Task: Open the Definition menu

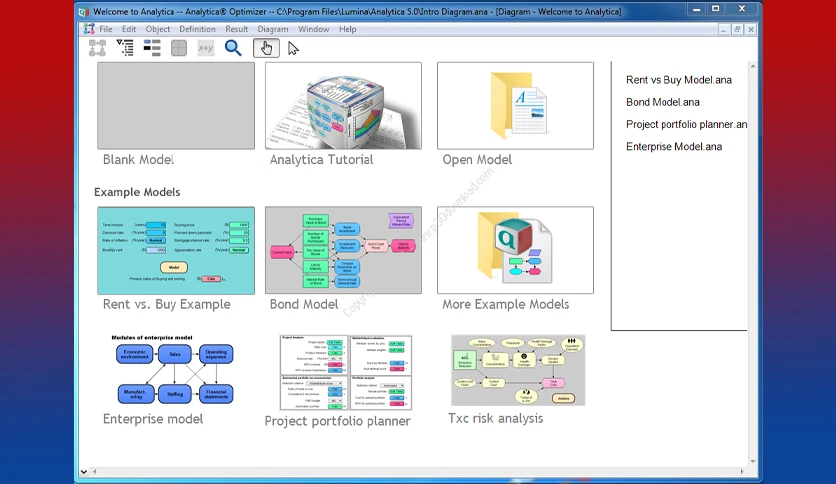Action: click(x=197, y=29)
